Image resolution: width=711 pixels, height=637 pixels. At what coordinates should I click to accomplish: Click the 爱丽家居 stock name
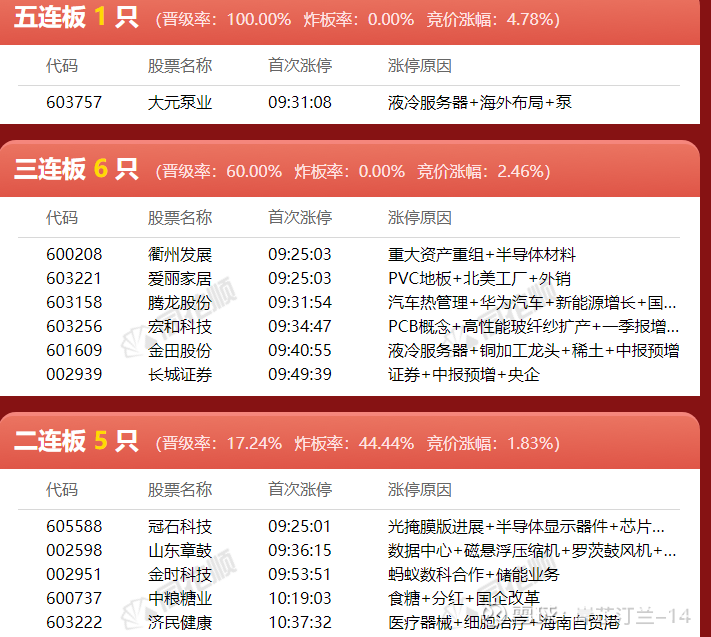[x=180, y=278]
